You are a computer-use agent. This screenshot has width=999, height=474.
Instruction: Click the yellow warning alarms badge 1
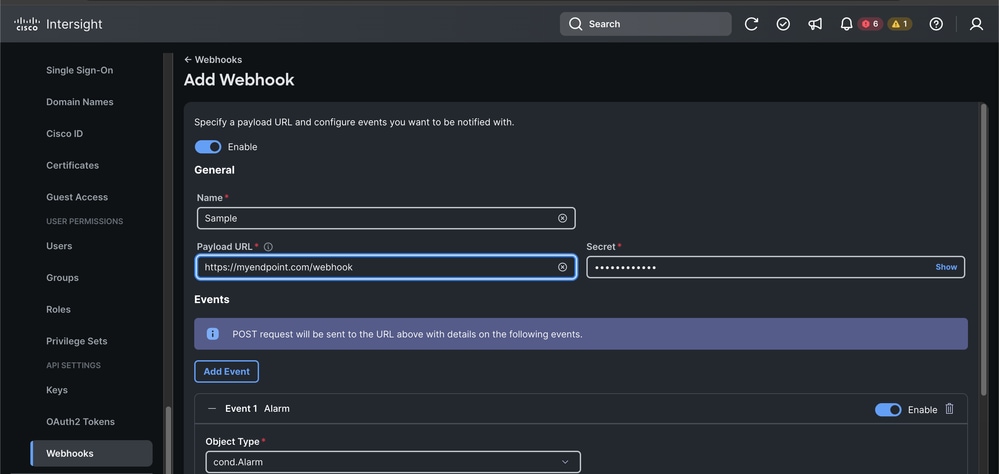(x=900, y=24)
